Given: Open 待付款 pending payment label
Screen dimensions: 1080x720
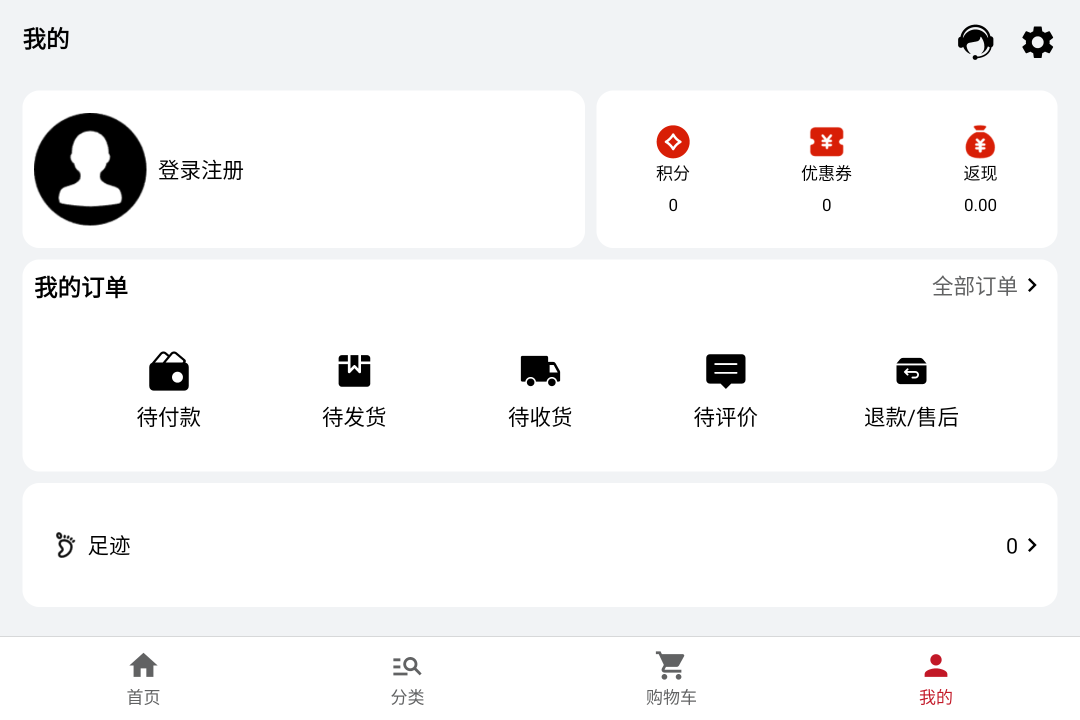Looking at the screenshot, I should pyautogui.click(x=169, y=418).
